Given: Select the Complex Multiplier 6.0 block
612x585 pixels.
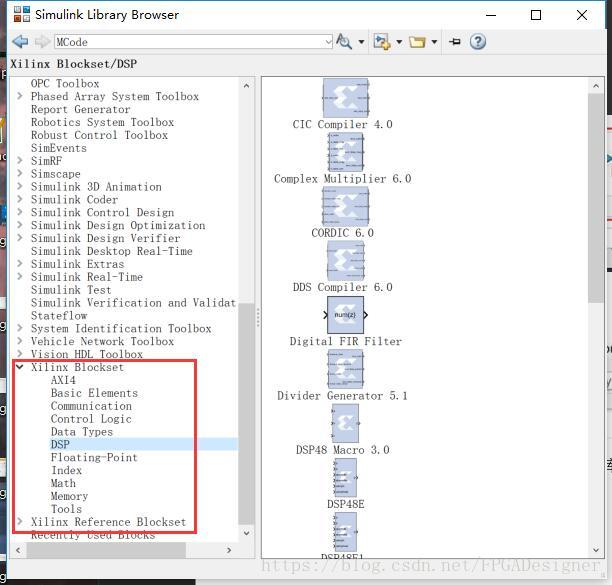Looking at the screenshot, I should tap(345, 152).
